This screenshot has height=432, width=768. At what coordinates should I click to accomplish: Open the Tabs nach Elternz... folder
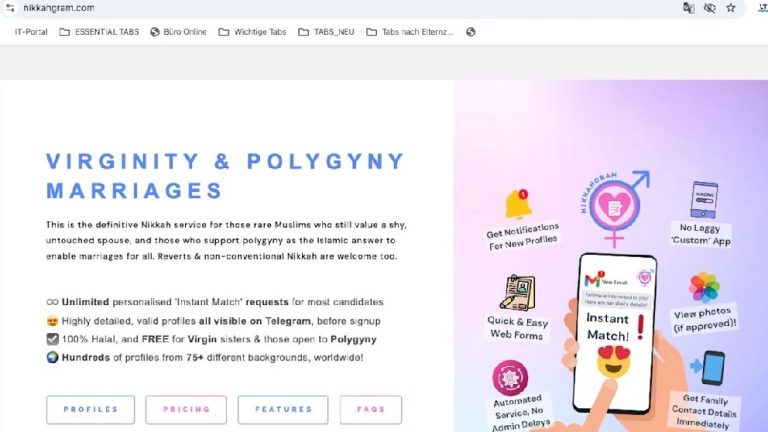(x=410, y=32)
